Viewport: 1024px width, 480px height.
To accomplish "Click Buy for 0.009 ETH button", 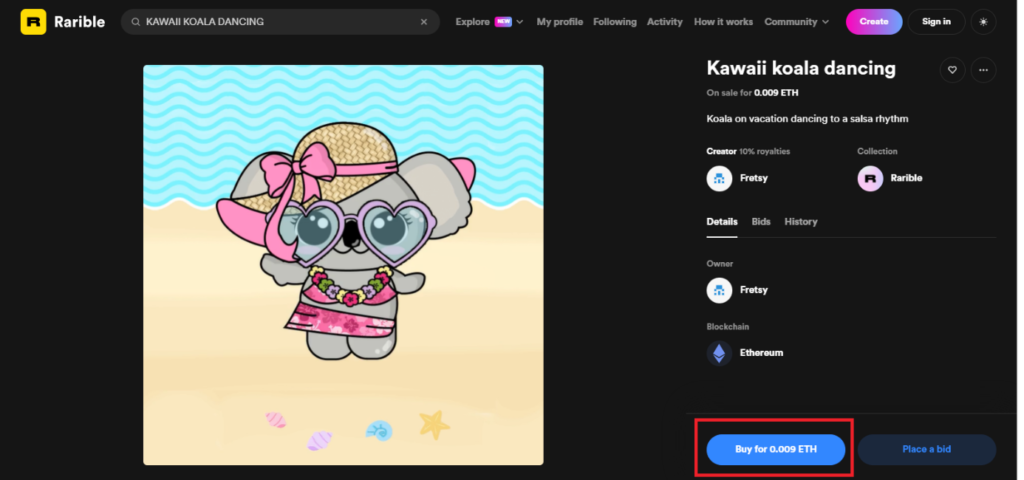I will [776, 449].
